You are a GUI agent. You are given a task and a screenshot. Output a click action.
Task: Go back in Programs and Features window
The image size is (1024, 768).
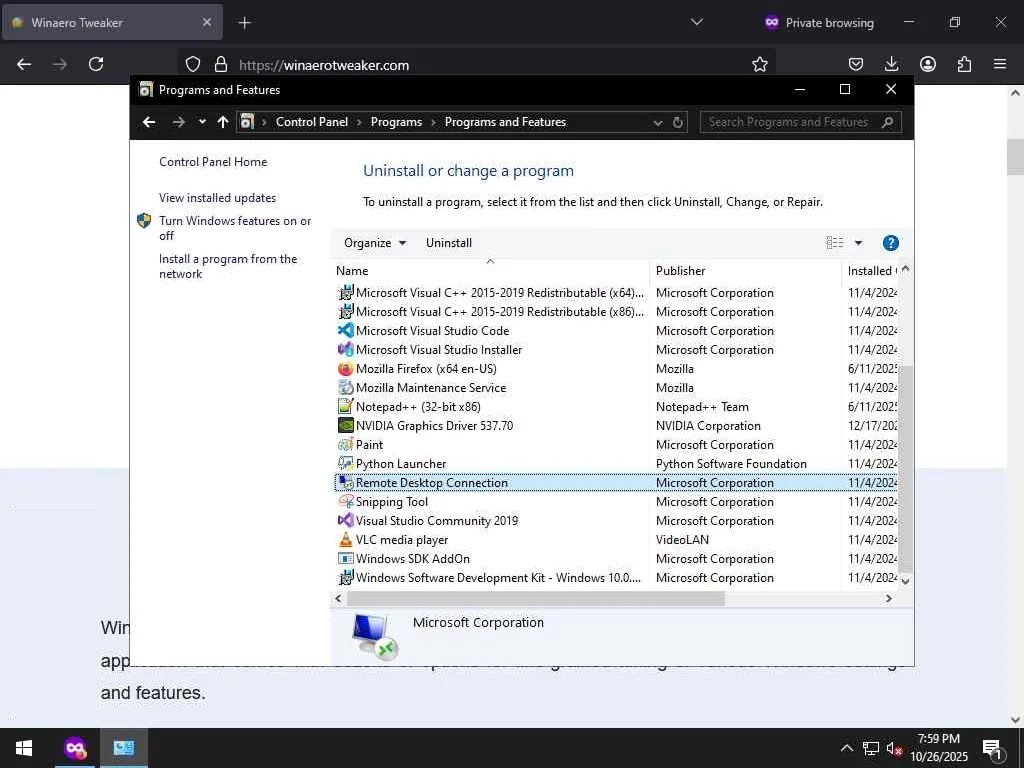click(x=149, y=122)
